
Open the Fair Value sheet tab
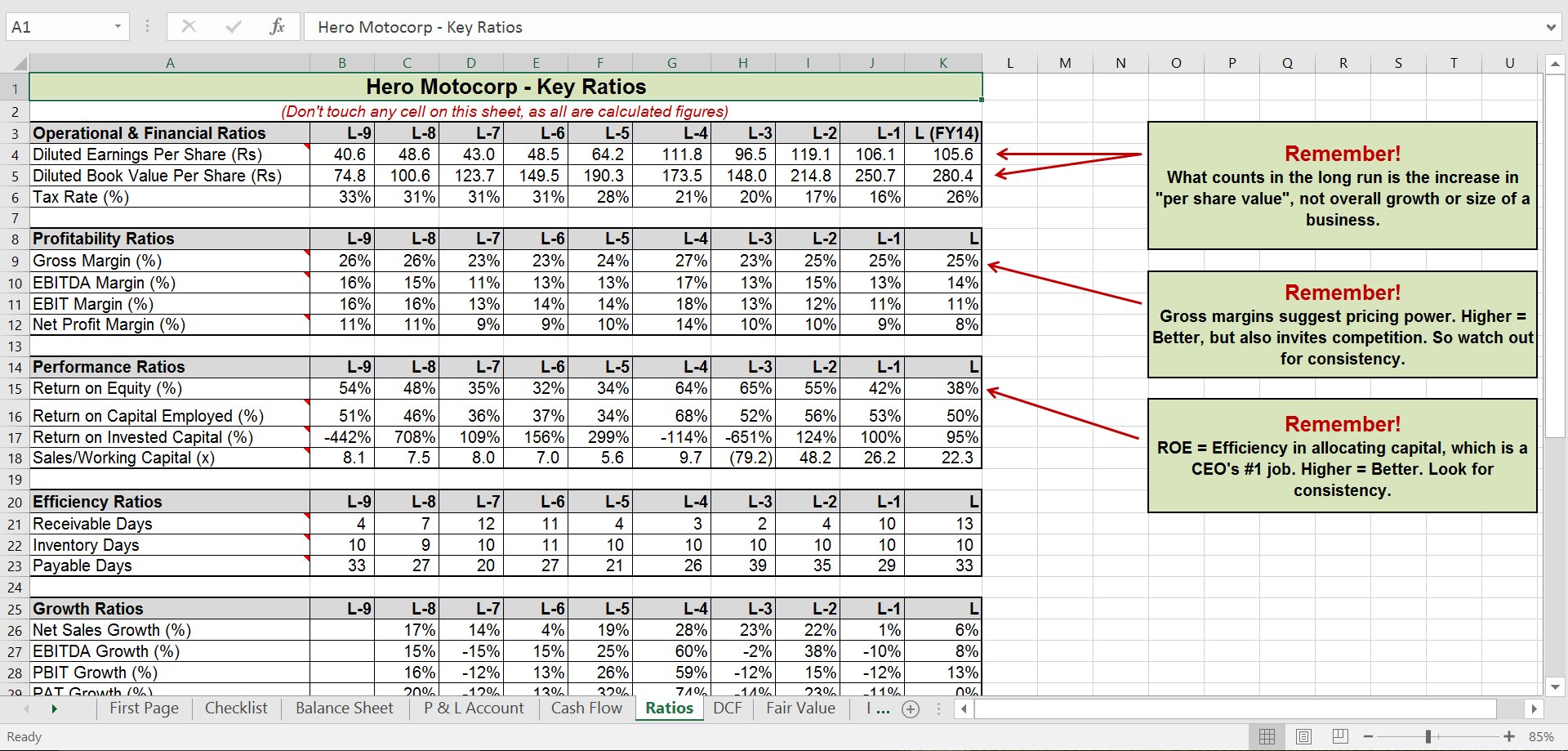(800, 709)
